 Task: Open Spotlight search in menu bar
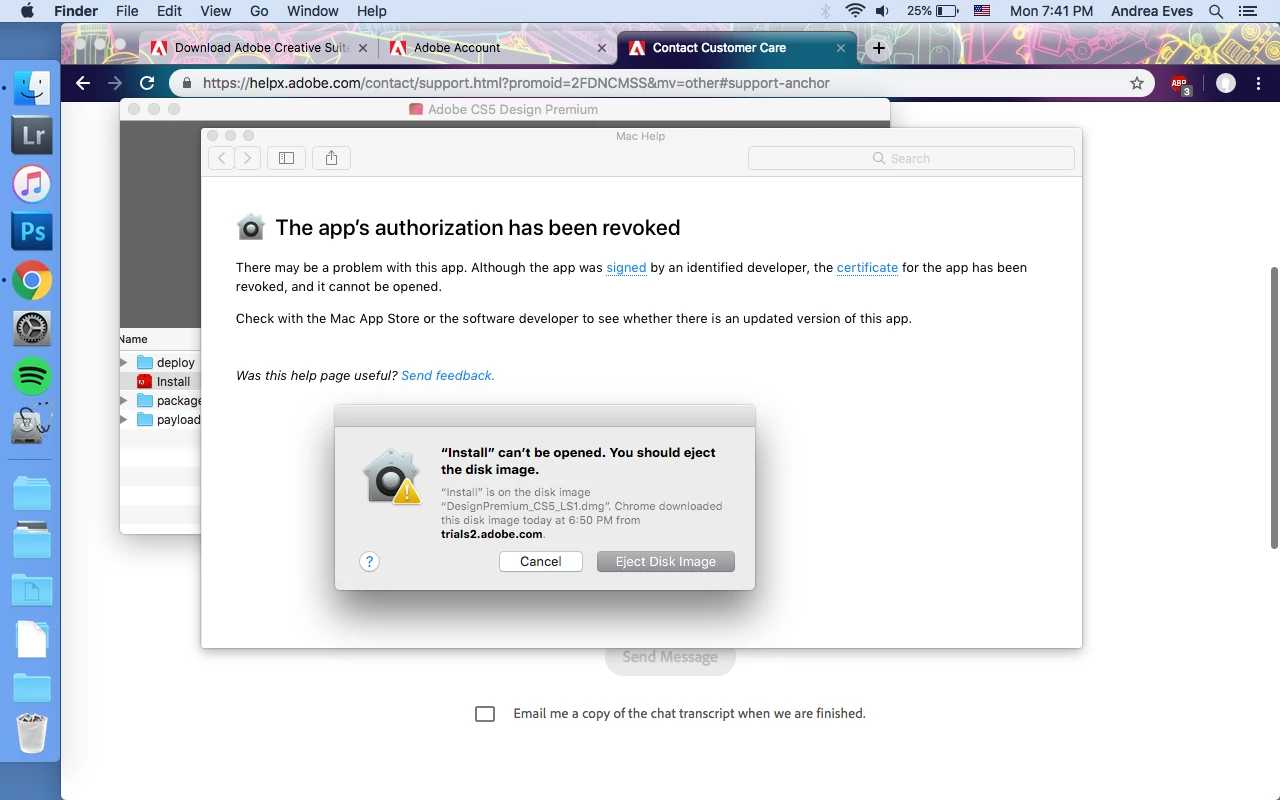click(1216, 11)
